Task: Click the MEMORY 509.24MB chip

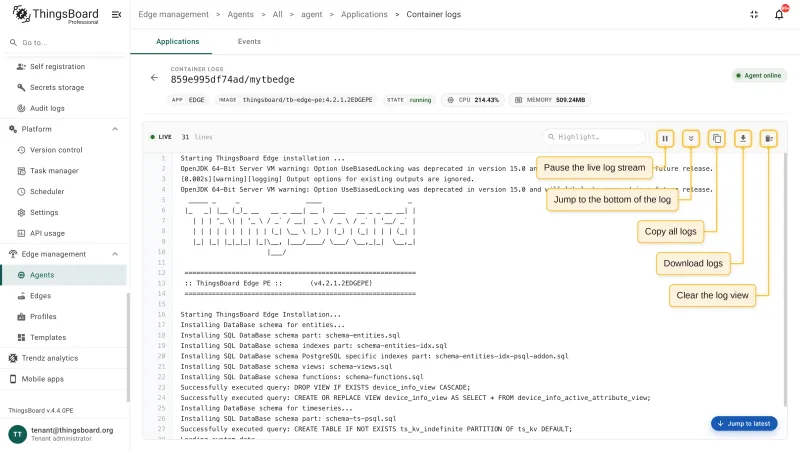Action: pyautogui.click(x=550, y=100)
